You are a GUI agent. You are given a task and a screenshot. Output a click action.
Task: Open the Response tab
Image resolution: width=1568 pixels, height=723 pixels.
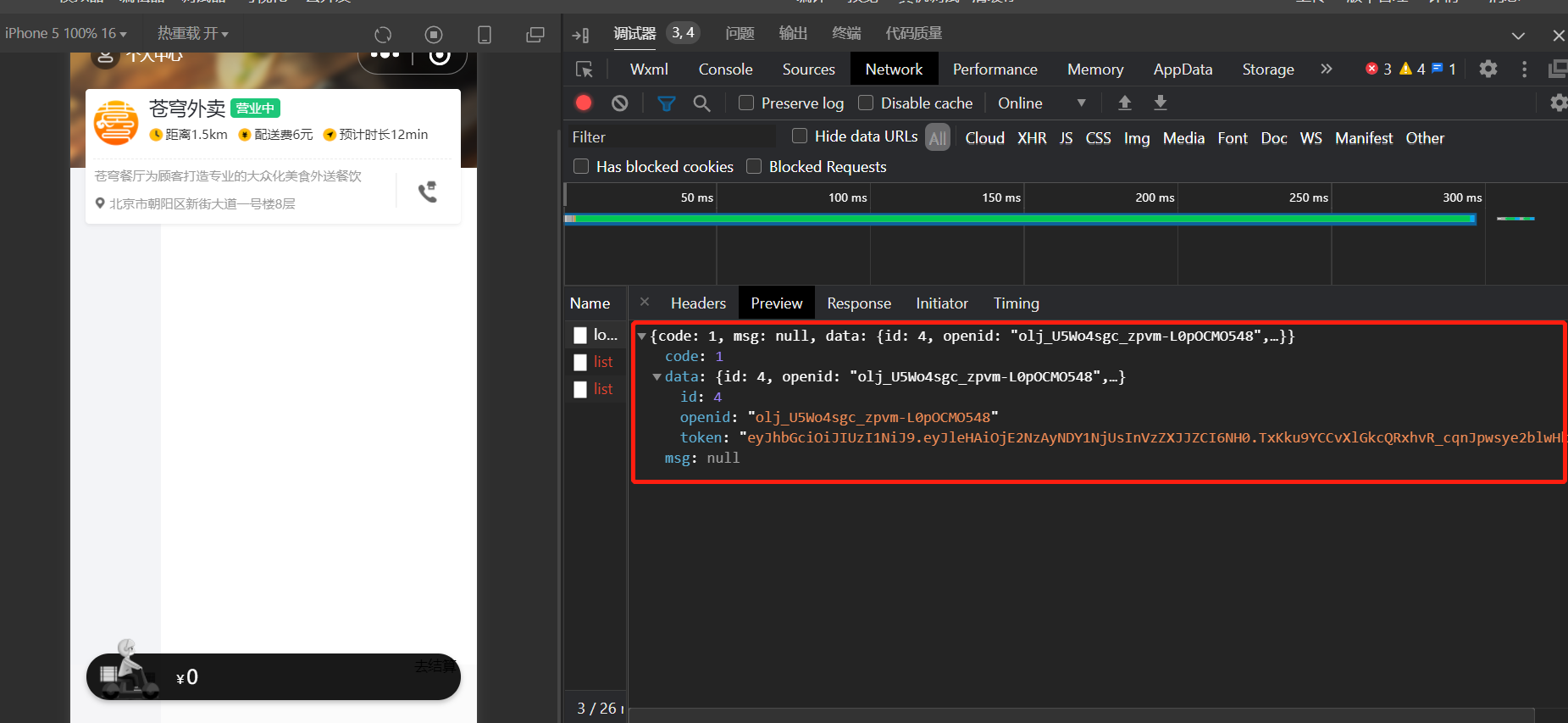[x=859, y=303]
